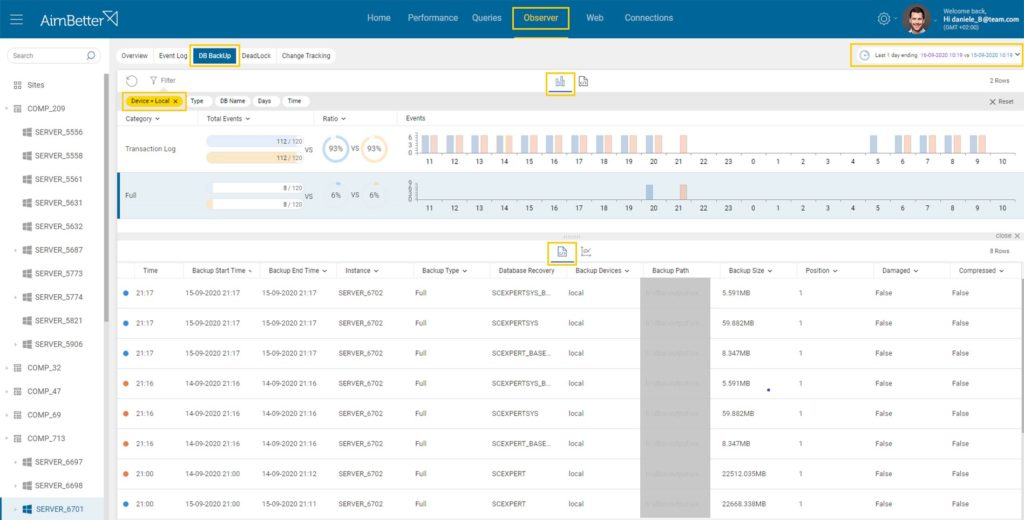Open the Observer tab
This screenshot has height=520, width=1024.
coord(541,18)
